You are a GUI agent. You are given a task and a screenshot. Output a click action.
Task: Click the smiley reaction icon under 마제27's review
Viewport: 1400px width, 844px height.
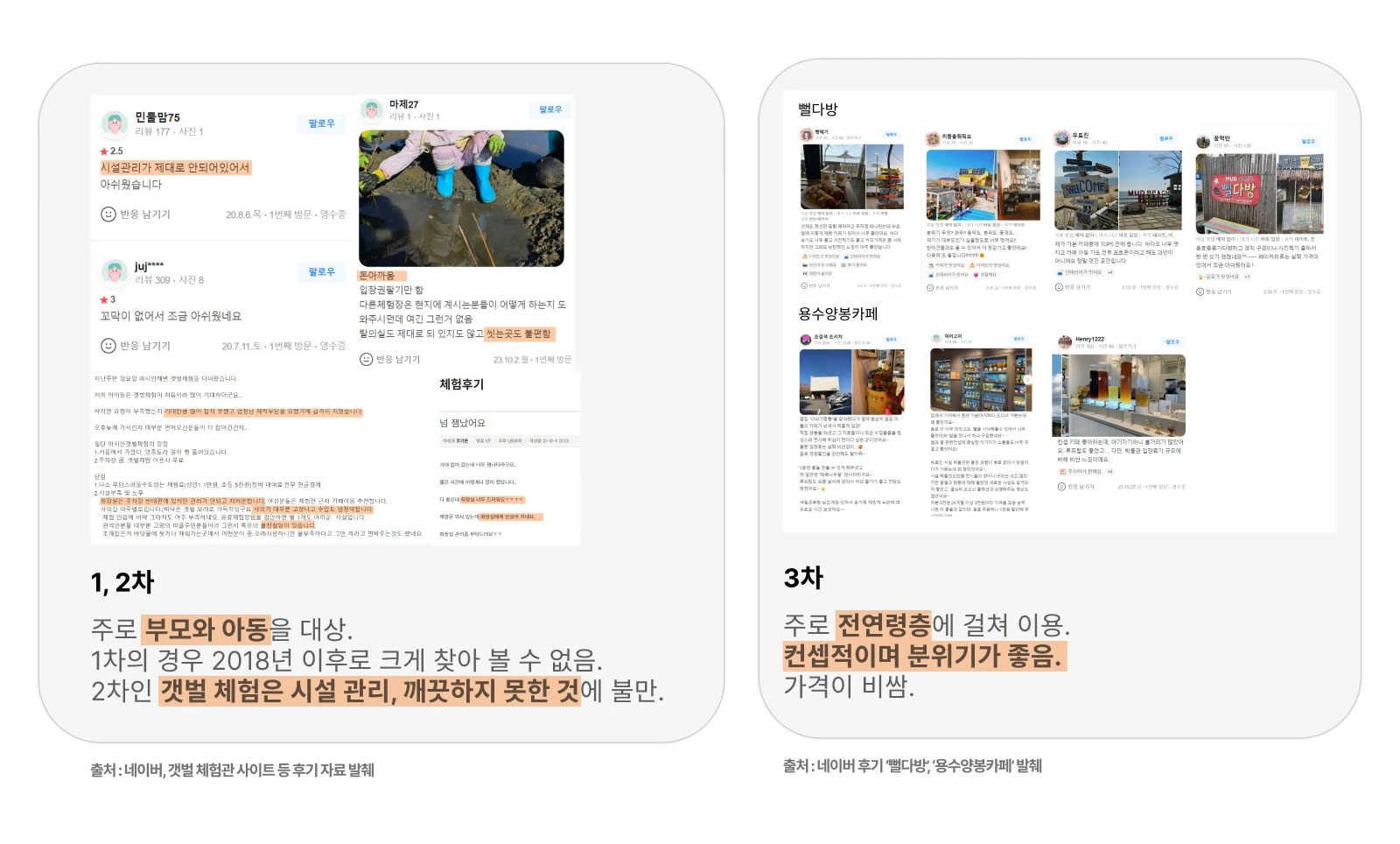[x=367, y=359]
